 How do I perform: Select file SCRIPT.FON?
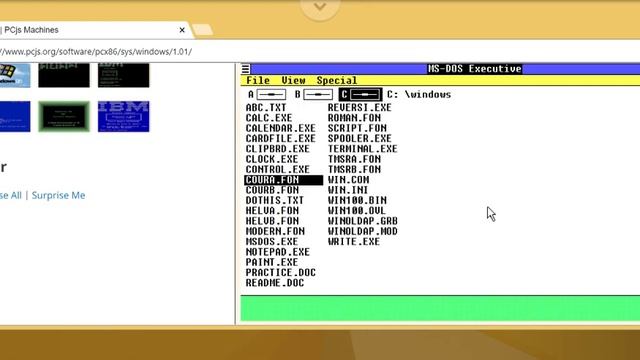[357, 128]
